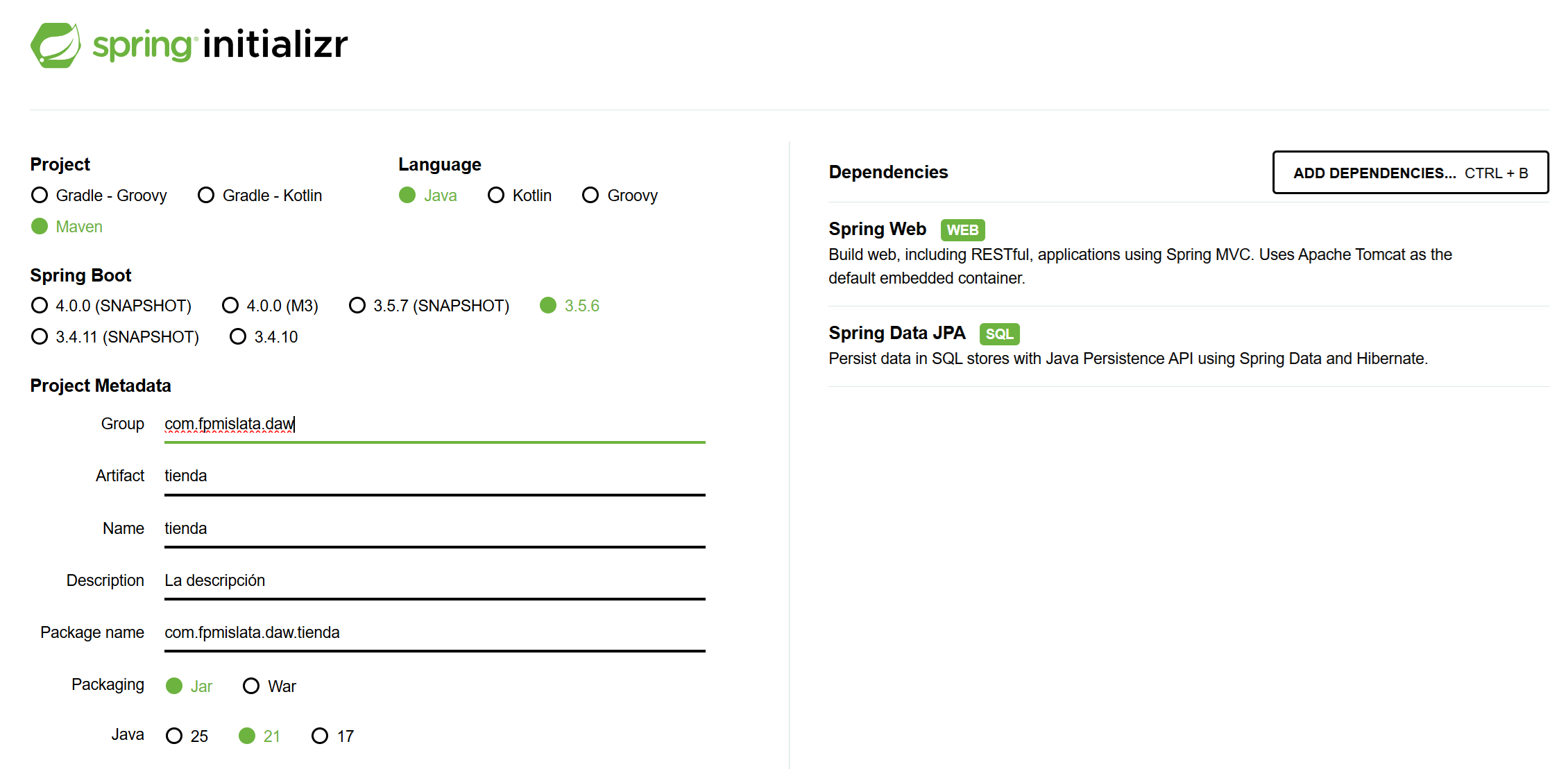
Task: Pick Spring Boot 4.0.0 (SNAPSHOT) version
Action: (40, 306)
